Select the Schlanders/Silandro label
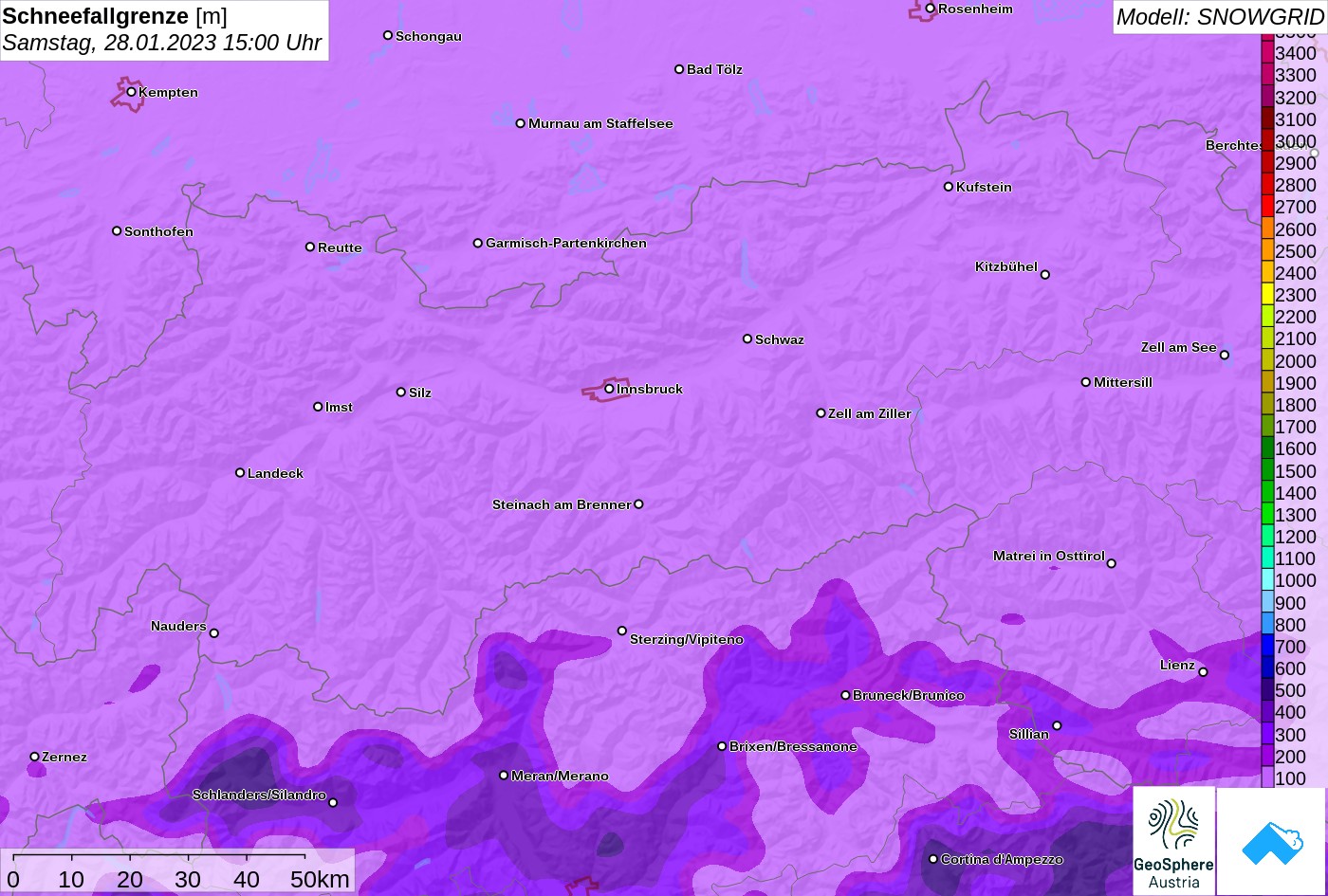Screen dimensions: 1328x896 259,795
